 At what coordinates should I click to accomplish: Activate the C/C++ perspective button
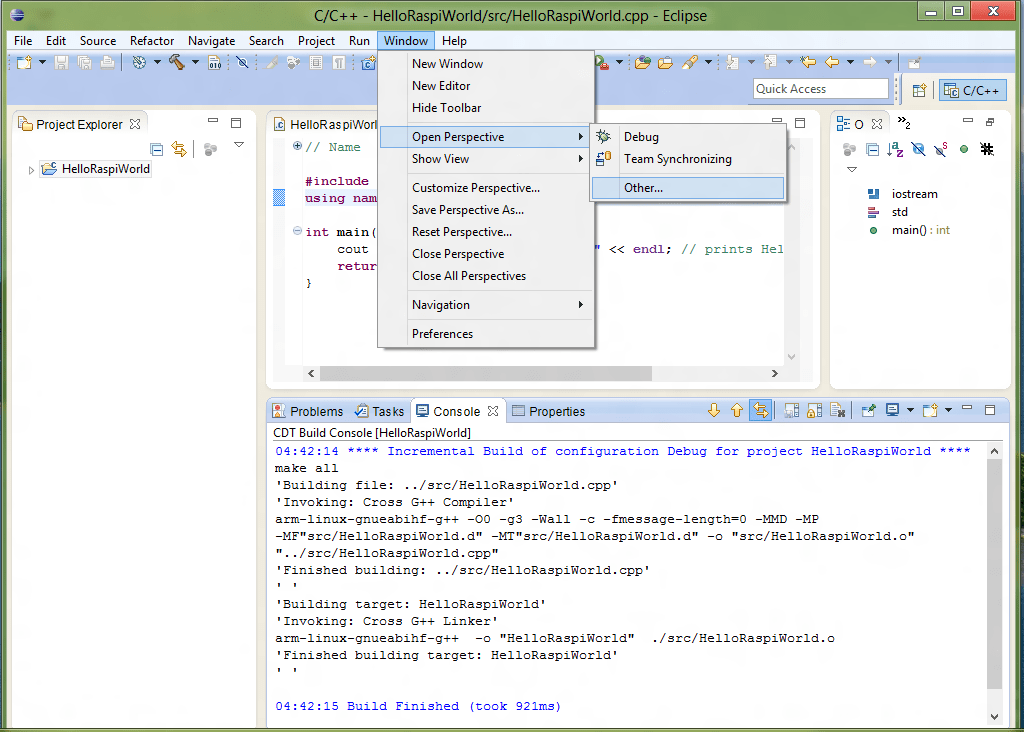(971, 89)
